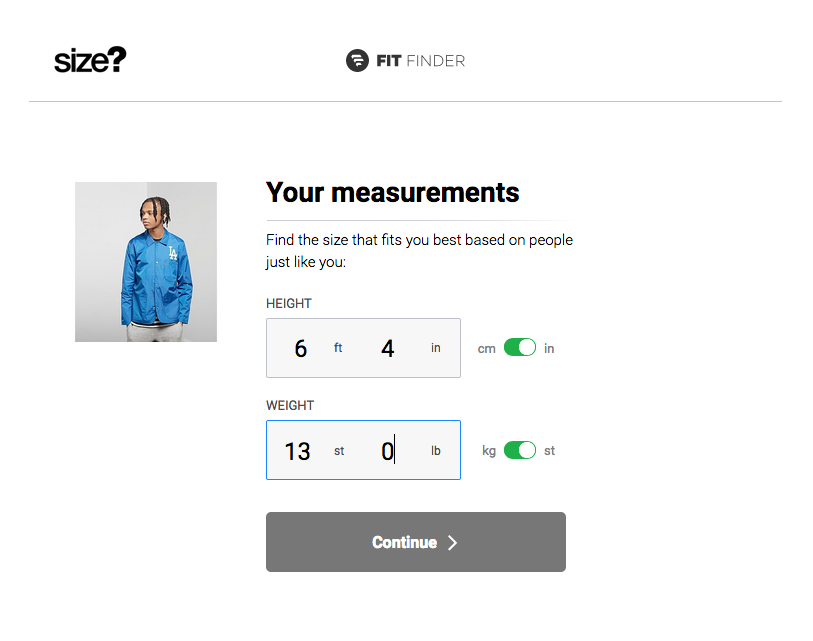
Task: Focus the weight stone field showing 13
Action: [298, 451]
